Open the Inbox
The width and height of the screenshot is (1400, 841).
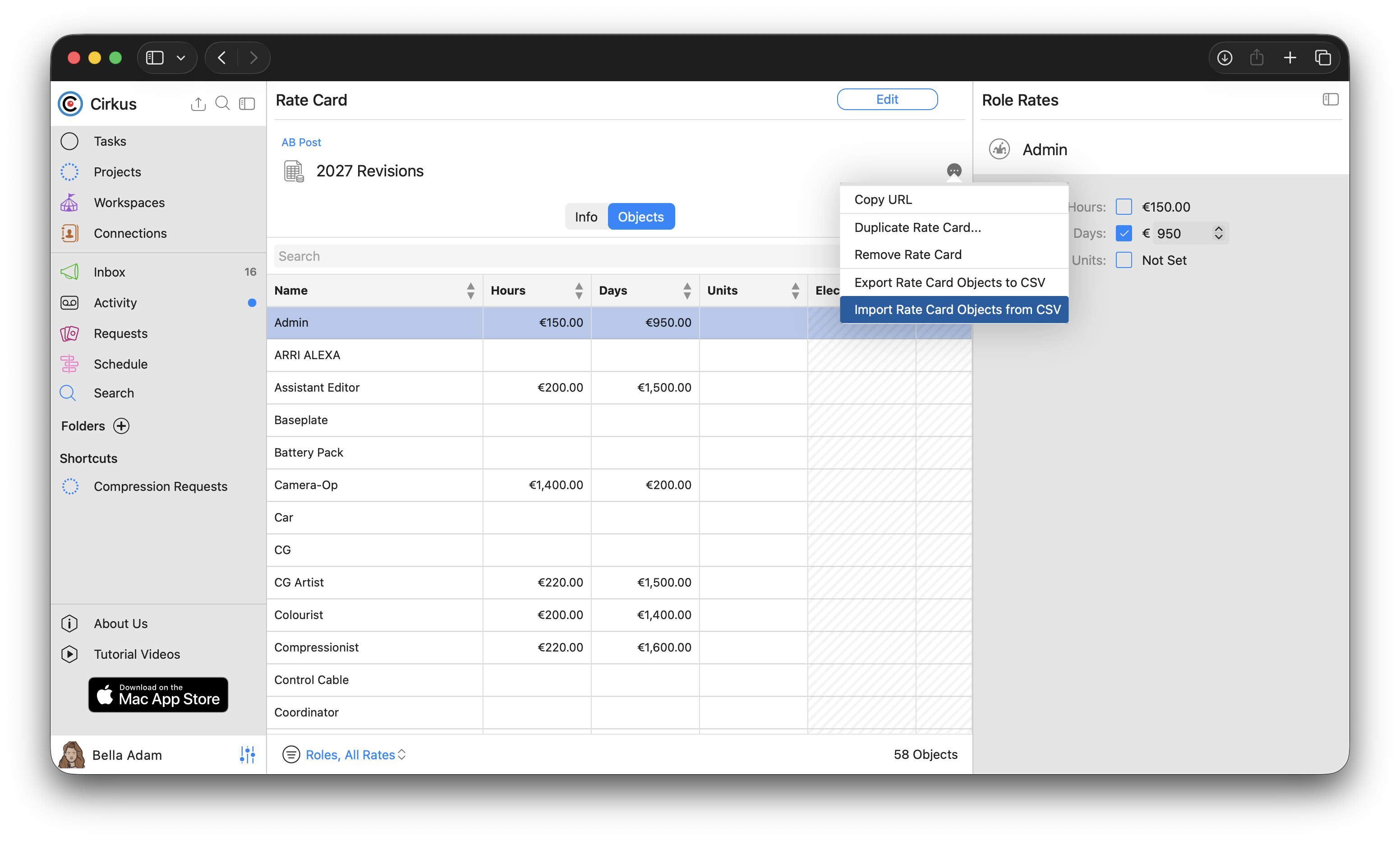click(x=159, y=272)
